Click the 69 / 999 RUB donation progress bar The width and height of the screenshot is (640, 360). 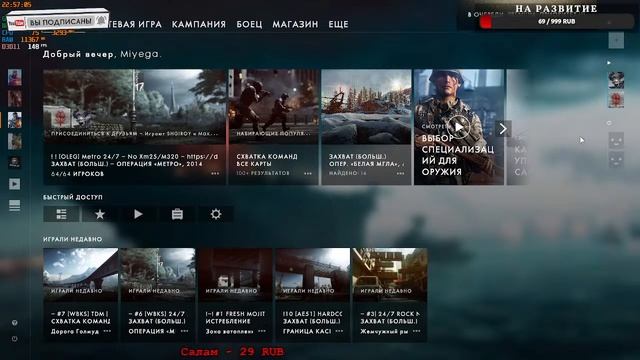[556, 22]
